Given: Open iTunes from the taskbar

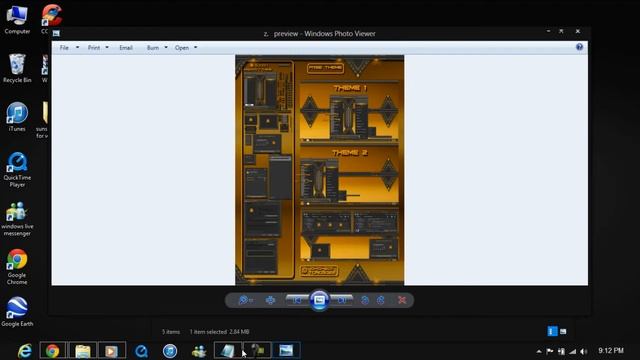Looking at the screenshot, I should (170, 351).
